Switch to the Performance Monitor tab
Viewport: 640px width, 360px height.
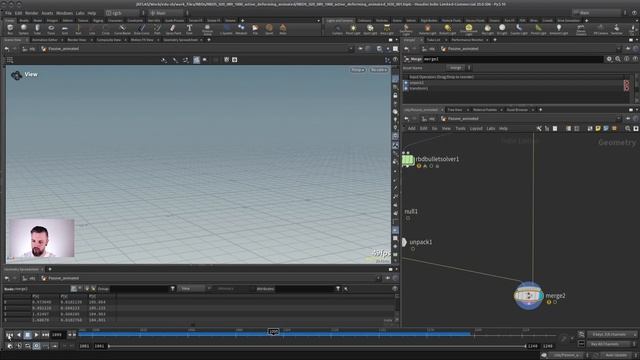point(467,40)
